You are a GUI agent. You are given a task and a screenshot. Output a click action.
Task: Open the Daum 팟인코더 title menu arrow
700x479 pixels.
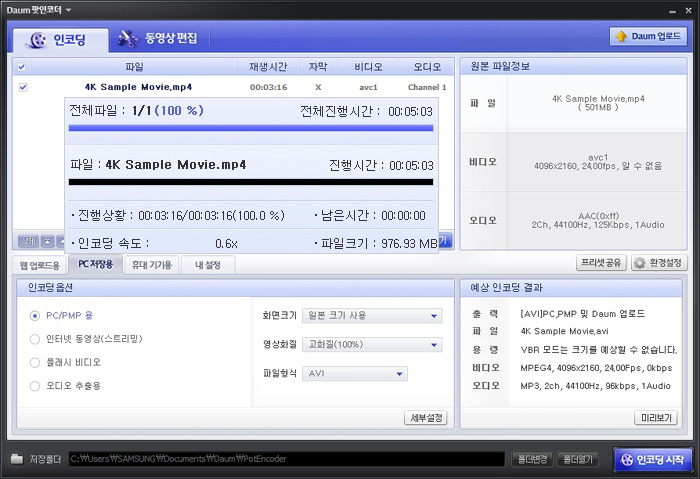(68, 9)
